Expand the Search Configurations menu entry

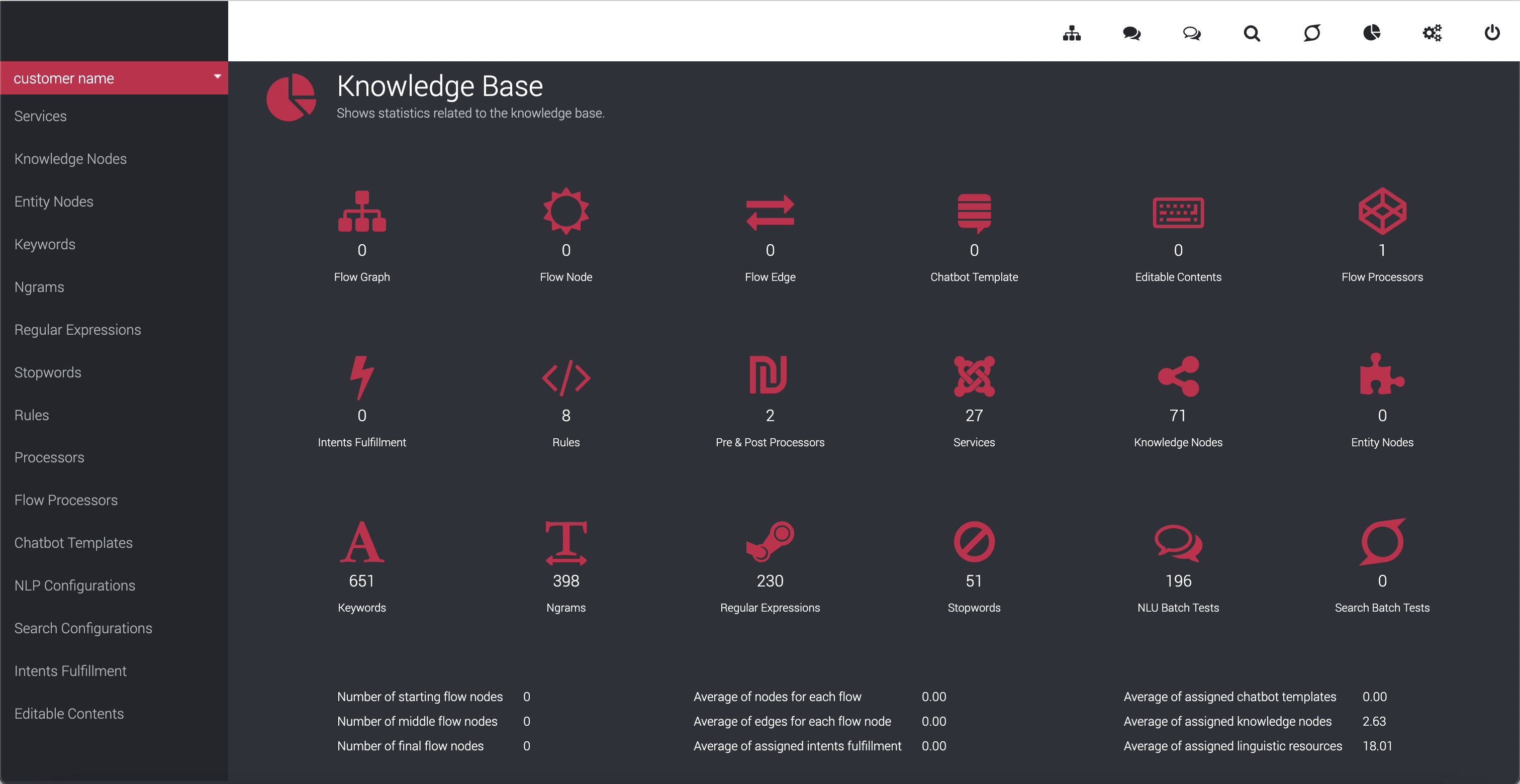point(83,628)
